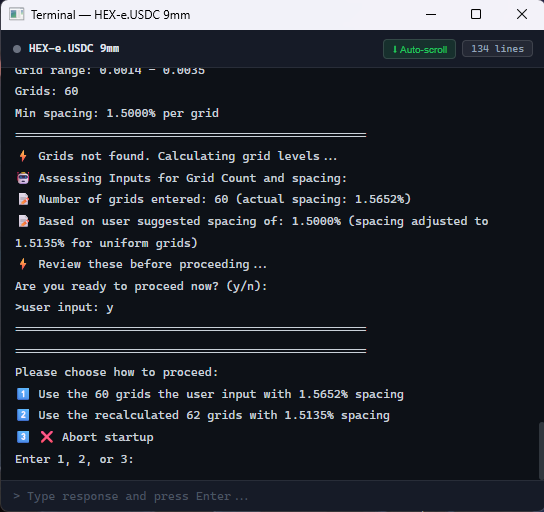Close the terminal window

(x=521, y=15)
